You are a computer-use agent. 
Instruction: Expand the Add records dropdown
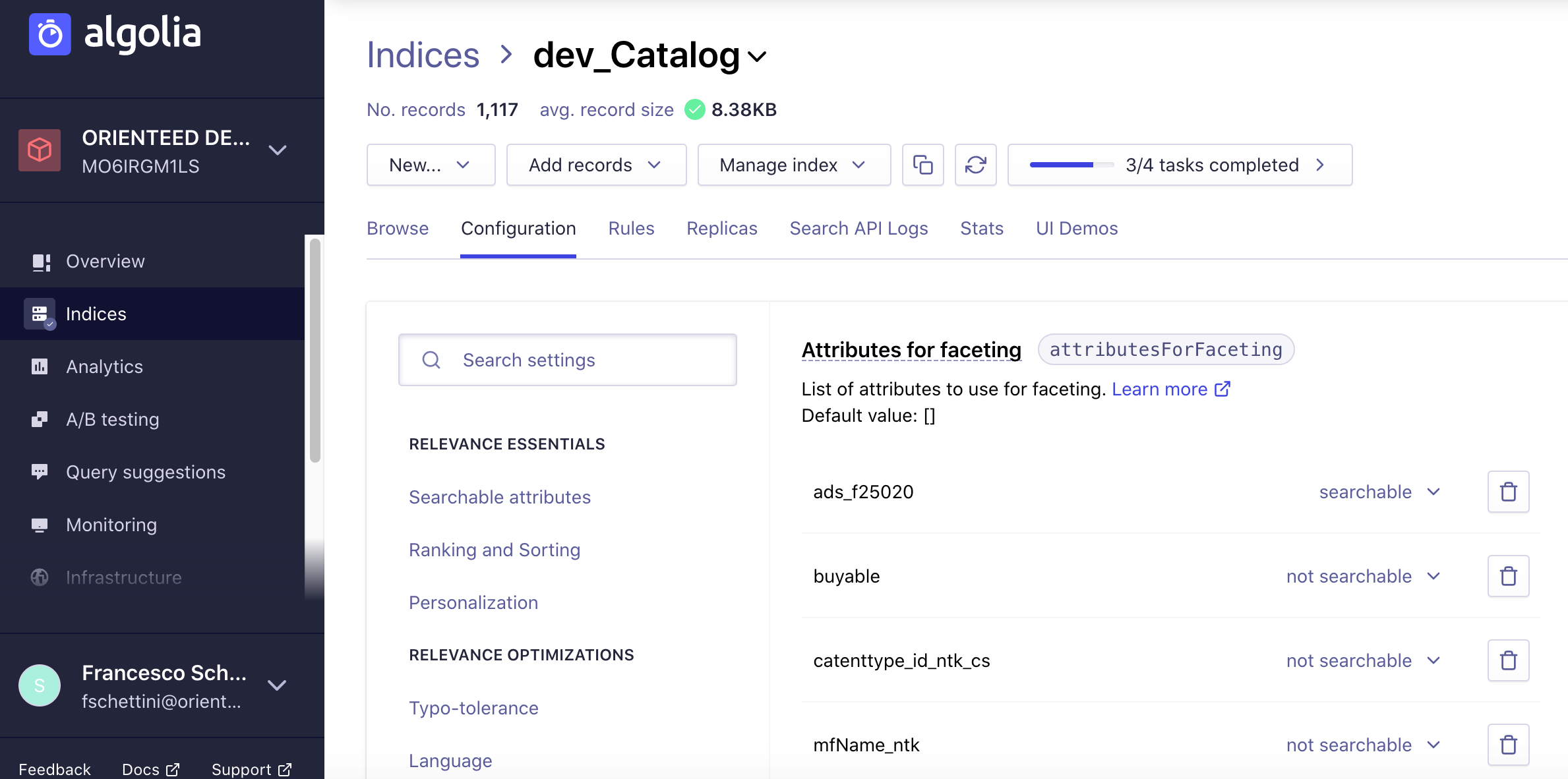coord(595,165)
